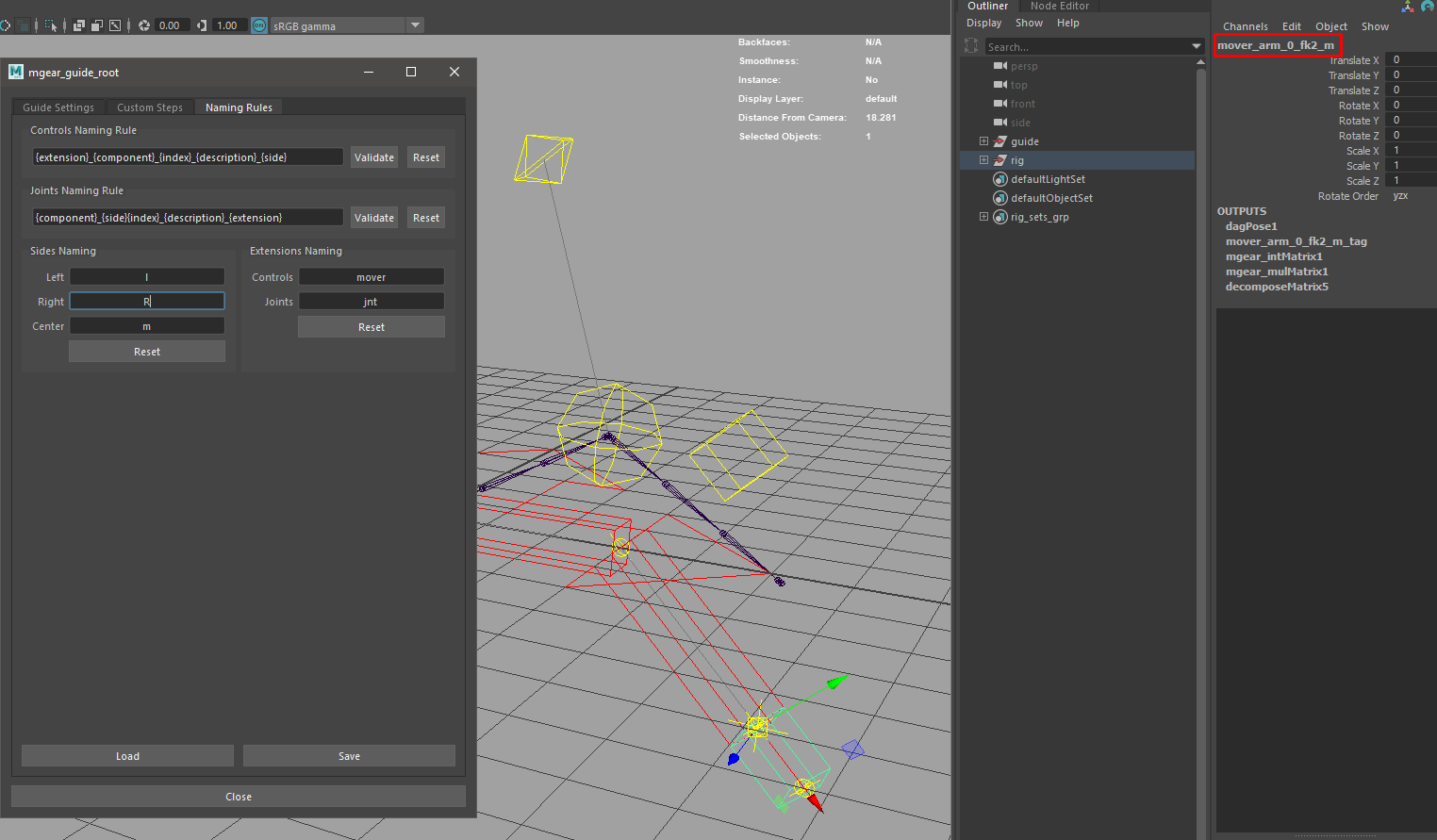
Task: Click the Maya icon in mgear_guide_root title bar
Action: coord(16,72)
